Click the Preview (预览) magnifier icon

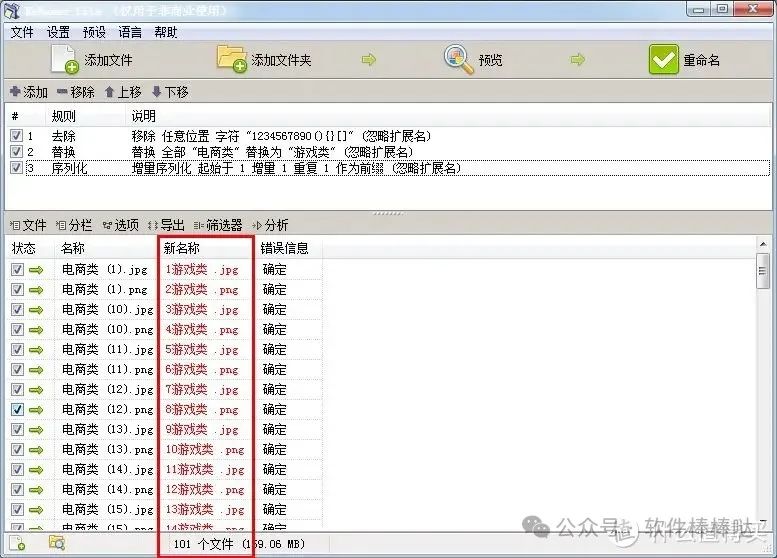coord(458,59)
